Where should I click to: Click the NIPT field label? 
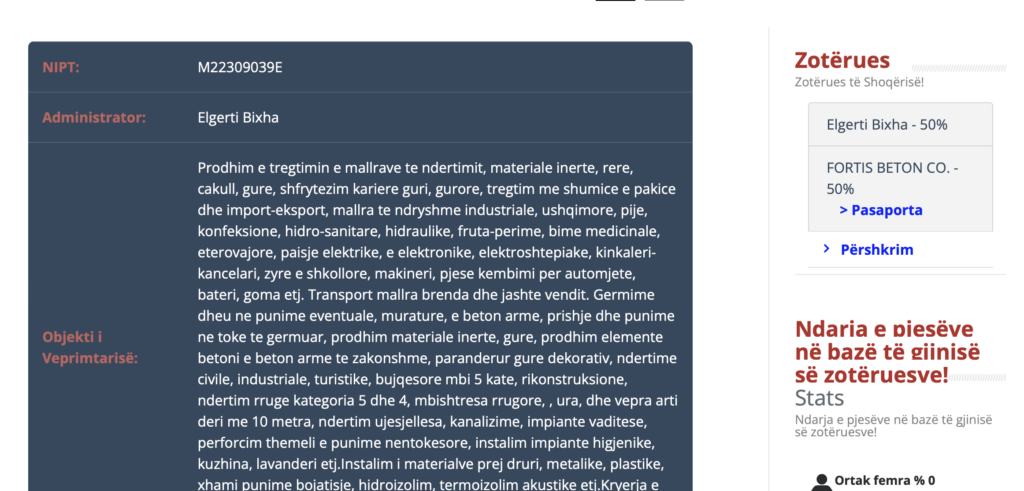tap(61, 67)
